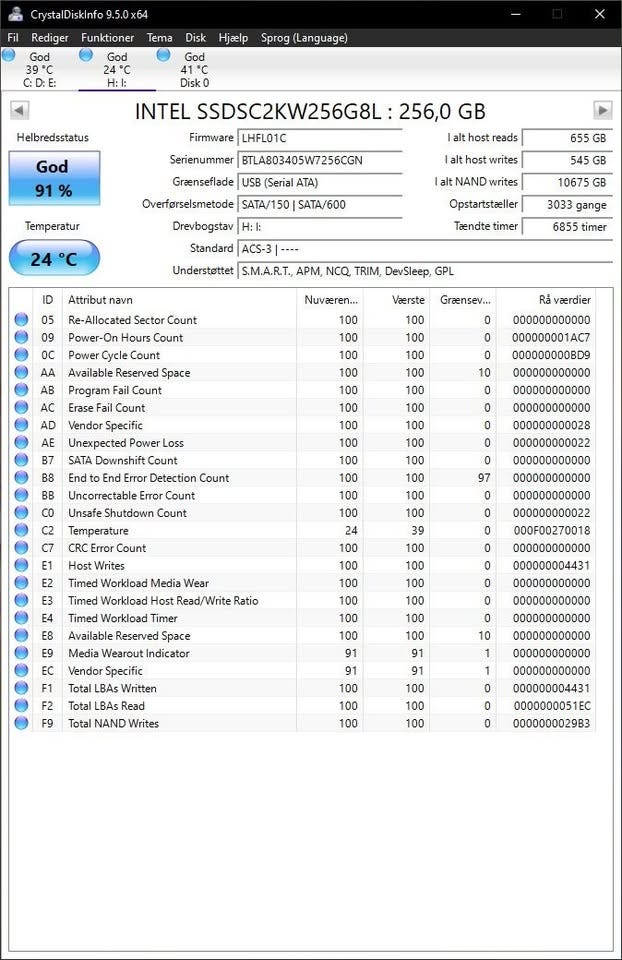Click status icon for Timed Workload Media Wear

21,583
